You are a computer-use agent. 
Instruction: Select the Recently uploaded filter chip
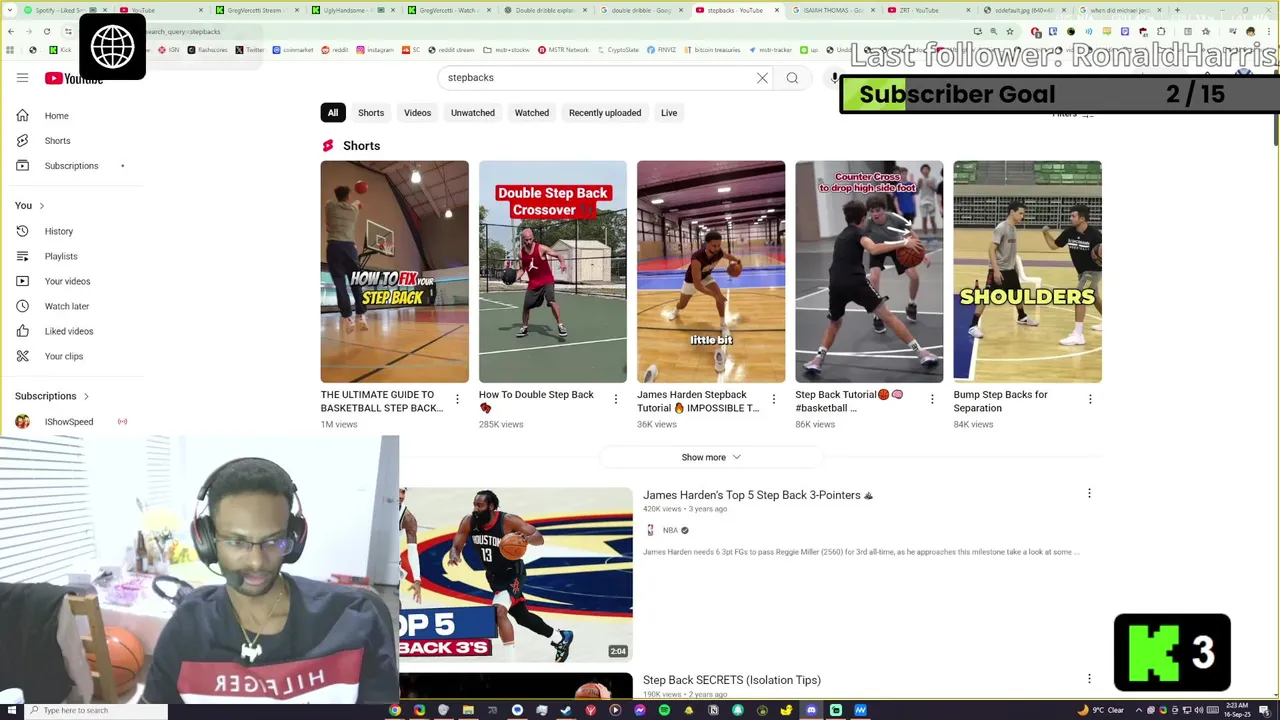[x=605, y=113]
